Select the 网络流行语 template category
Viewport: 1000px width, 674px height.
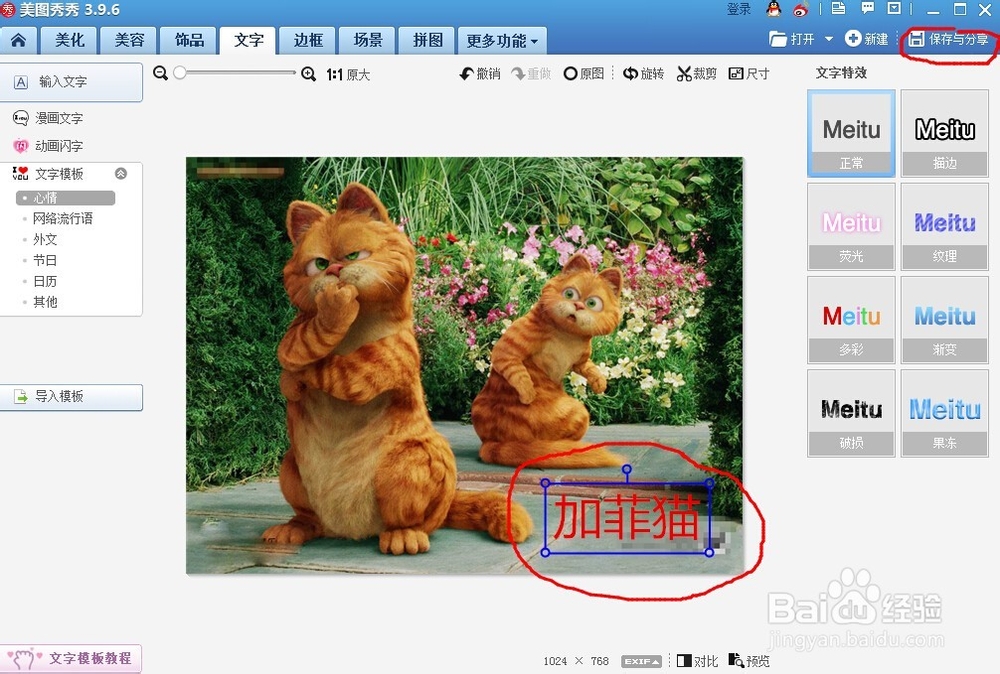64,218
